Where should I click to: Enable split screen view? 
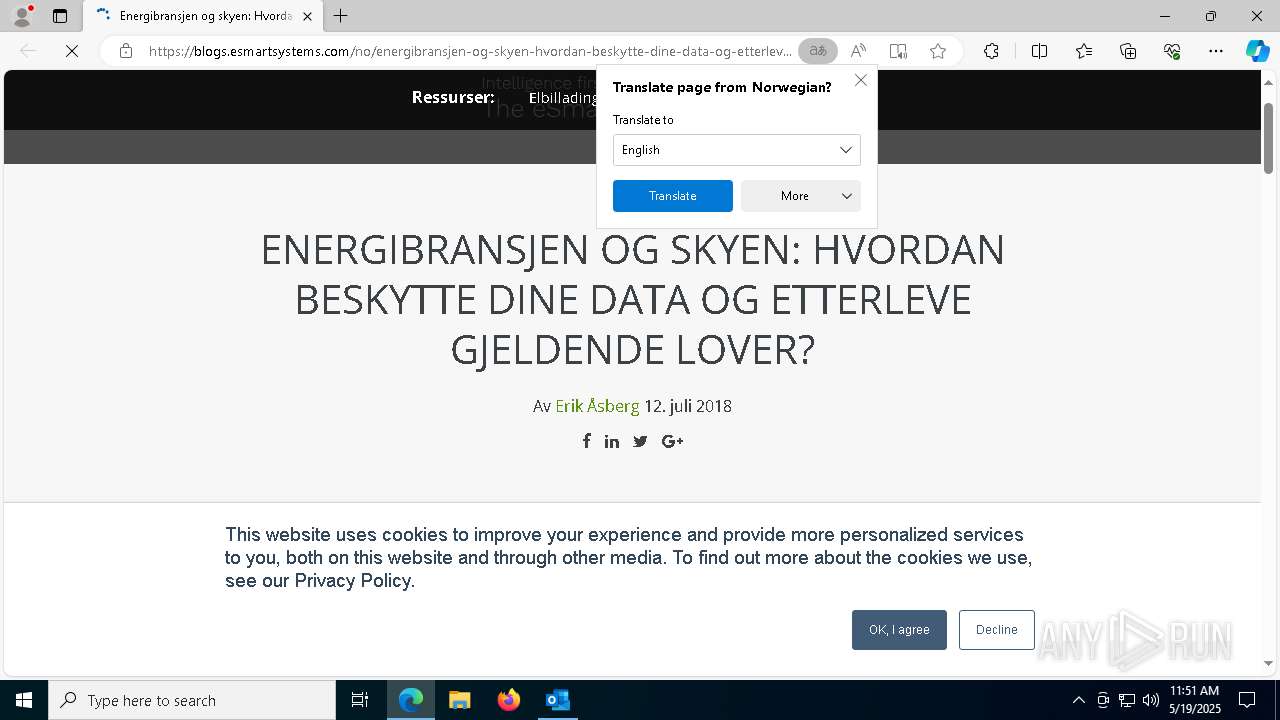pyautogui.click(x=1039, y=51)
